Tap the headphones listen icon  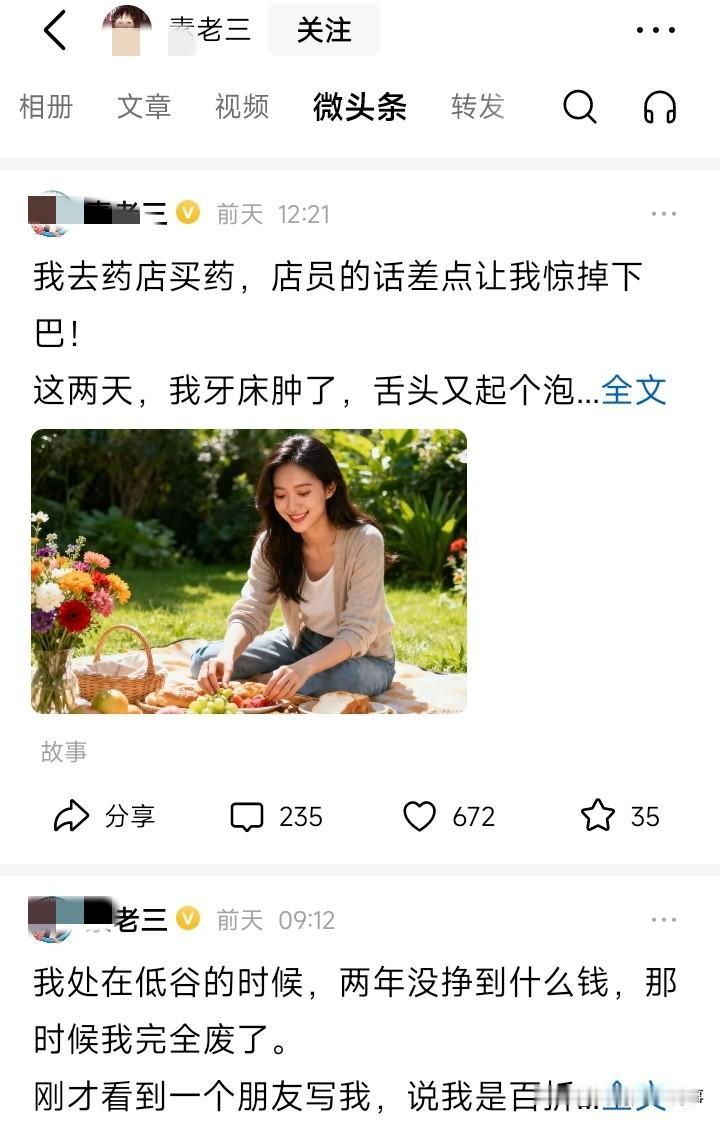click(659, 107)
